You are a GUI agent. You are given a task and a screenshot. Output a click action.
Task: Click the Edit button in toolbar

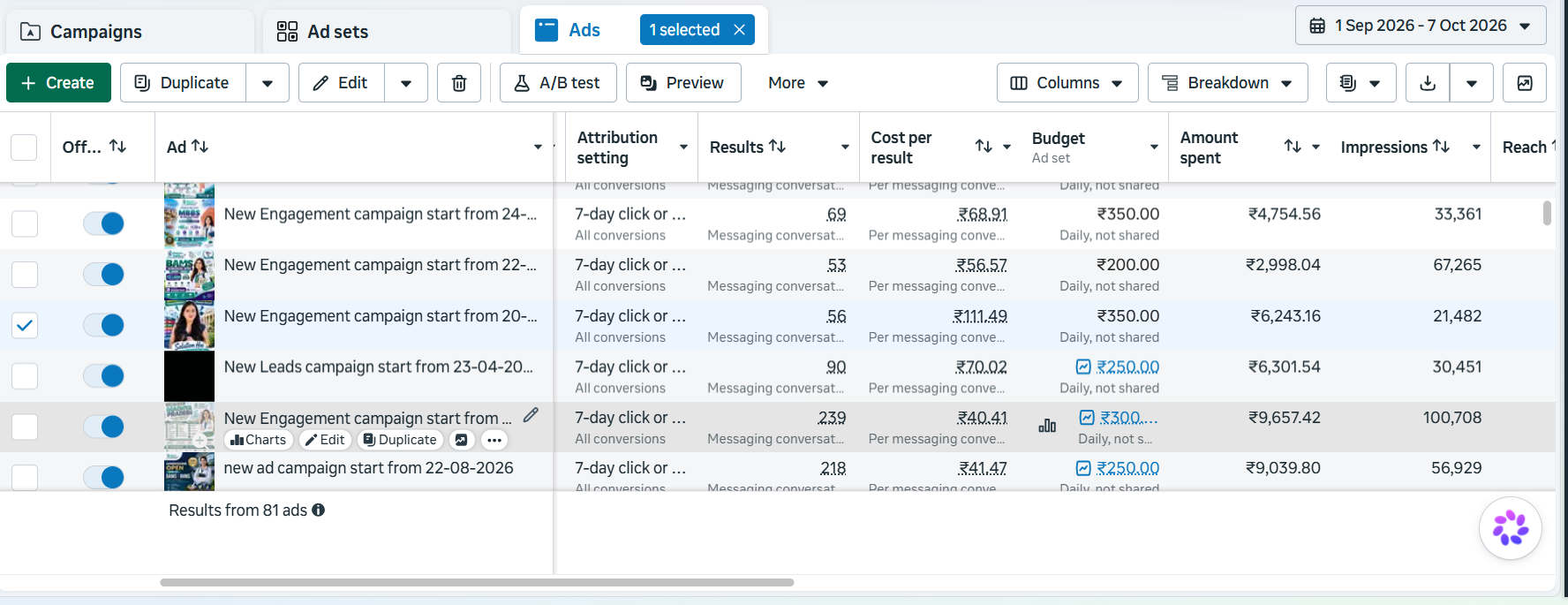tap(341, 83)
